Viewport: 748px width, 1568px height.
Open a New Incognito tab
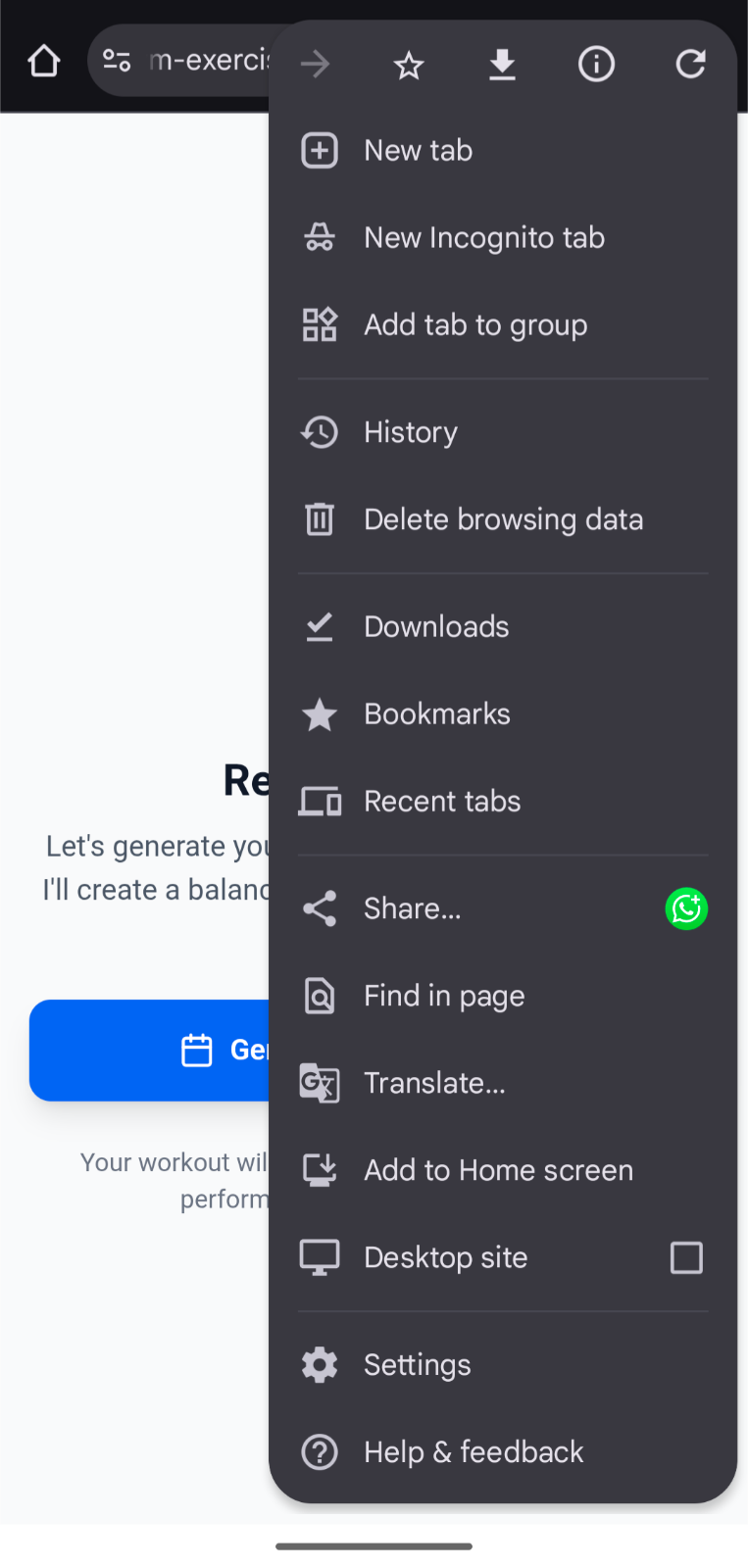pyautogui.click(x=483, y=238)
